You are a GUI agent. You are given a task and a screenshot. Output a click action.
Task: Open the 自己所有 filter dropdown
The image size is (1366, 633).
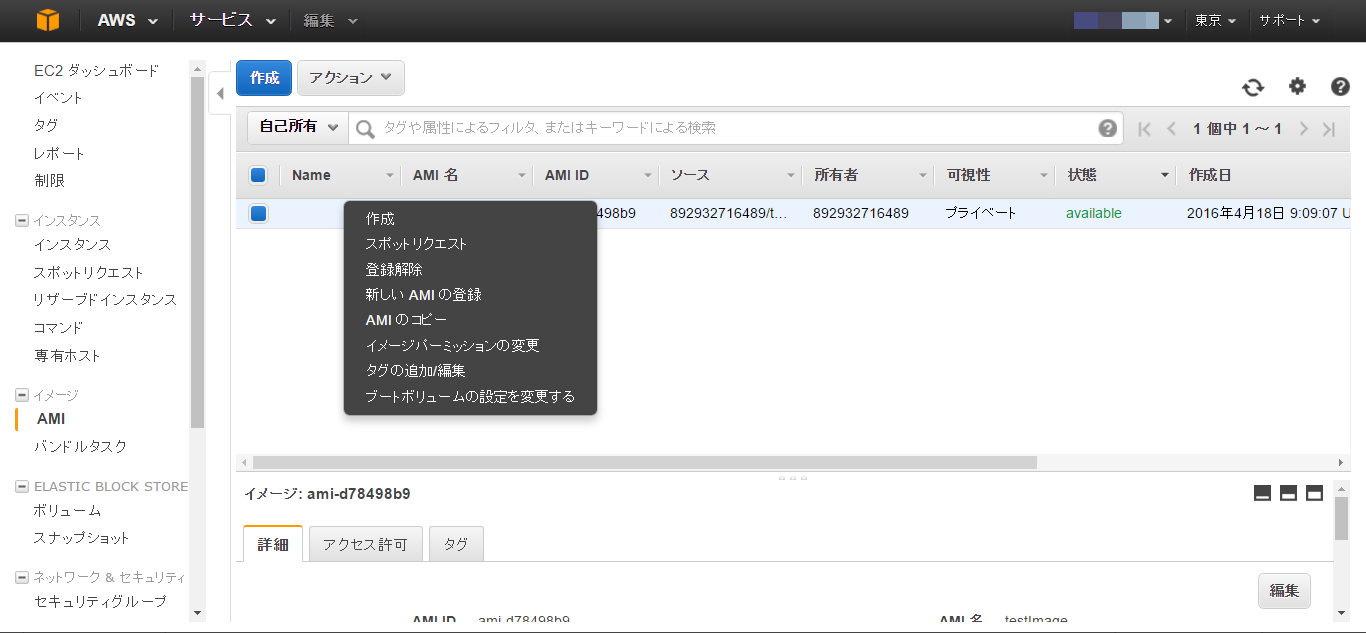[298, 127]
